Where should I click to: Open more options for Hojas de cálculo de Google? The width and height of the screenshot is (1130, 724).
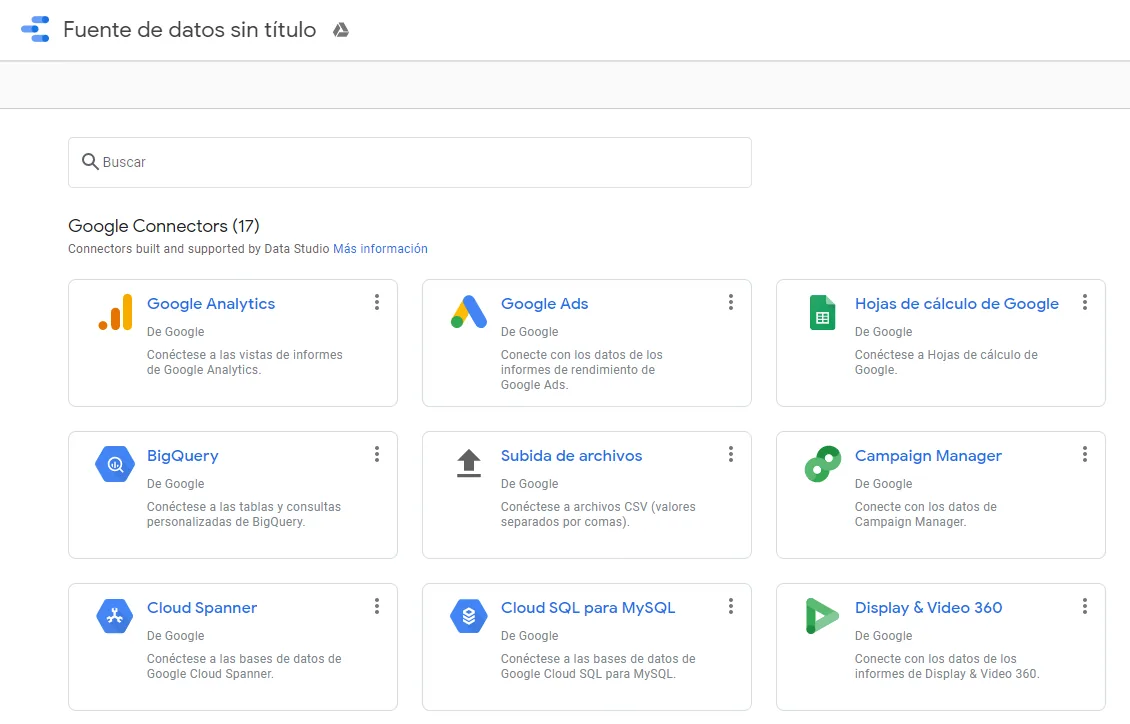coord(1085,303)
